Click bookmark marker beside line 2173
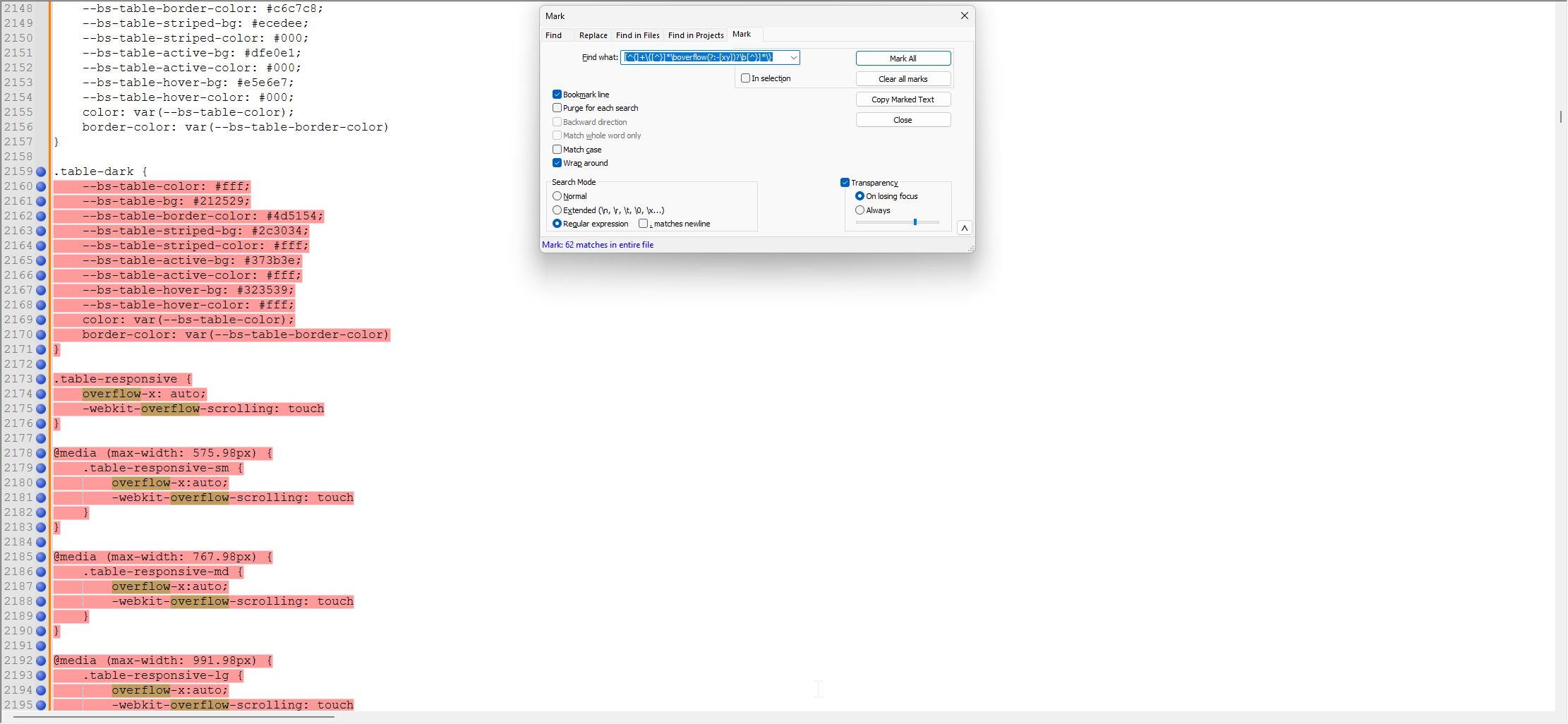The height and width of the screenshot is (724, 1568). point(41,379)
